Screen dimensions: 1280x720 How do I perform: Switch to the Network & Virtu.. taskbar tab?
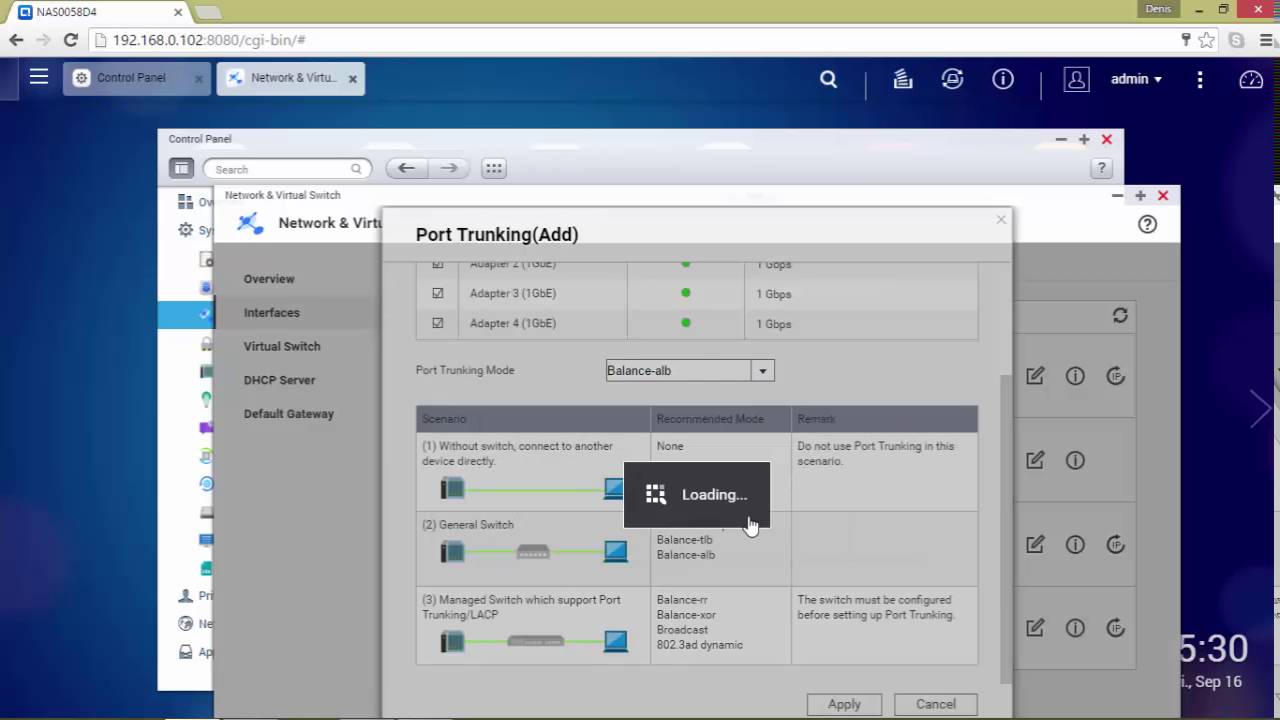[x=291, y=78]
